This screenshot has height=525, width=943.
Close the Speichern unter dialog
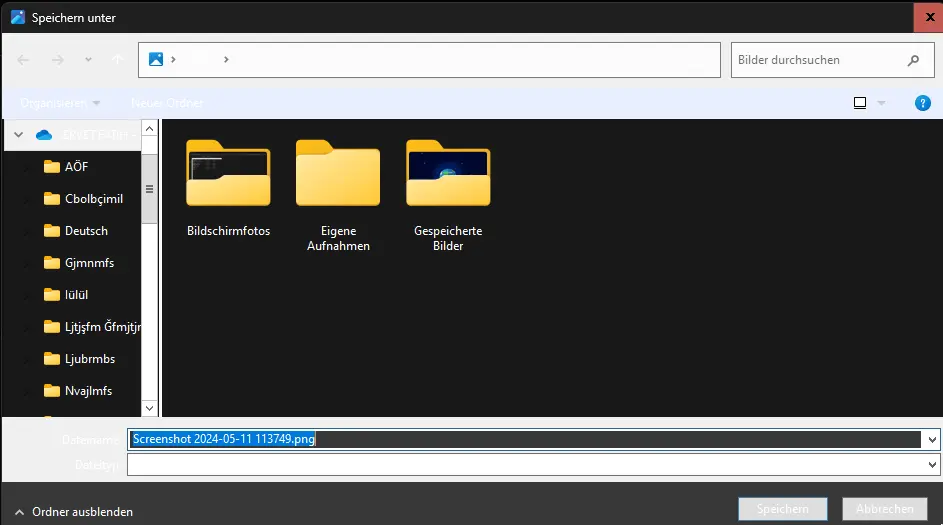pyautogui.click(x=929, y=17)
